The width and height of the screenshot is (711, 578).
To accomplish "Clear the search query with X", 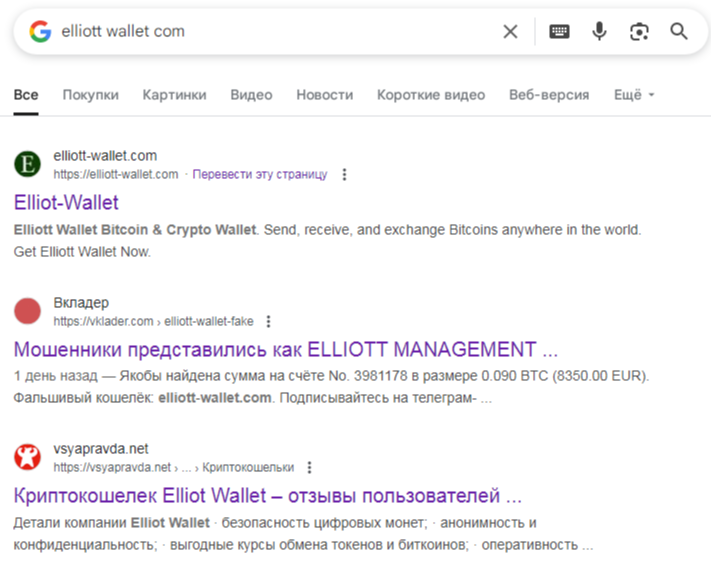I will tap(510, 31).
